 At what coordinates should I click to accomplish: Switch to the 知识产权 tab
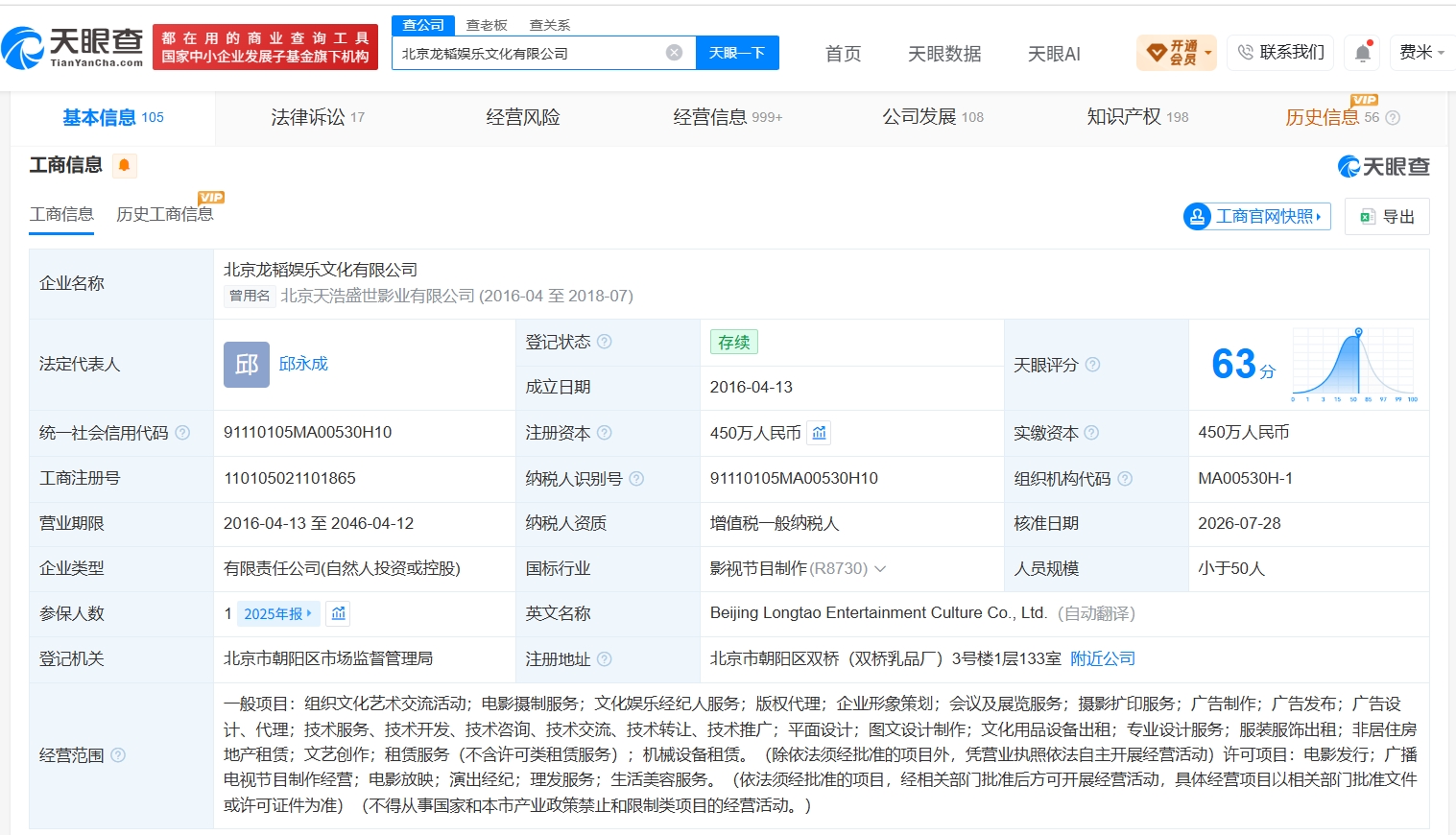pos(1137,118)
